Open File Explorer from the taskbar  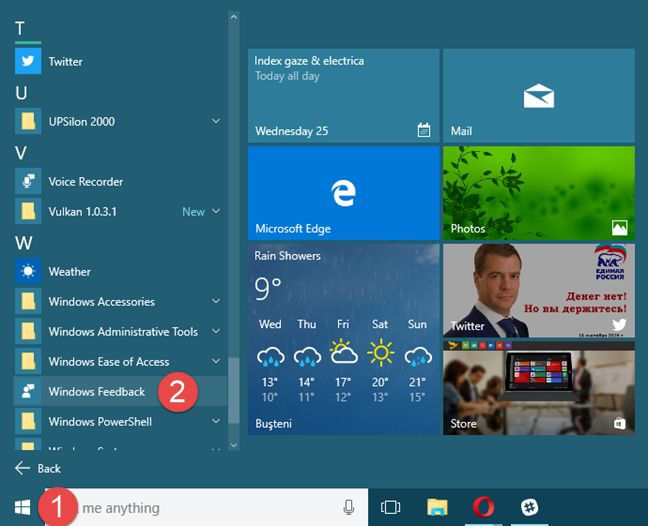(436, 507)
